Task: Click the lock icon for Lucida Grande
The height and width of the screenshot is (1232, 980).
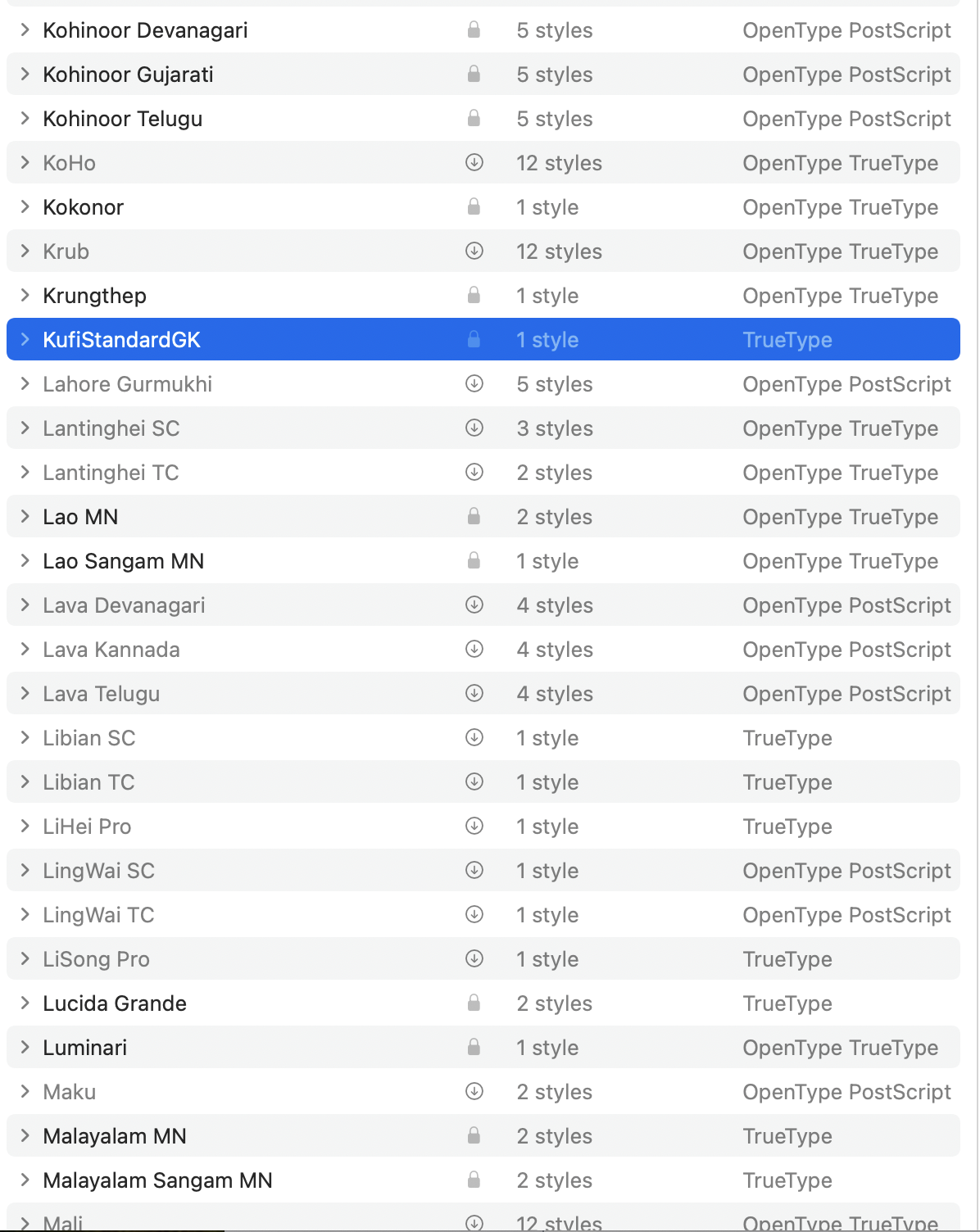Action: (x=474, y=1003)
